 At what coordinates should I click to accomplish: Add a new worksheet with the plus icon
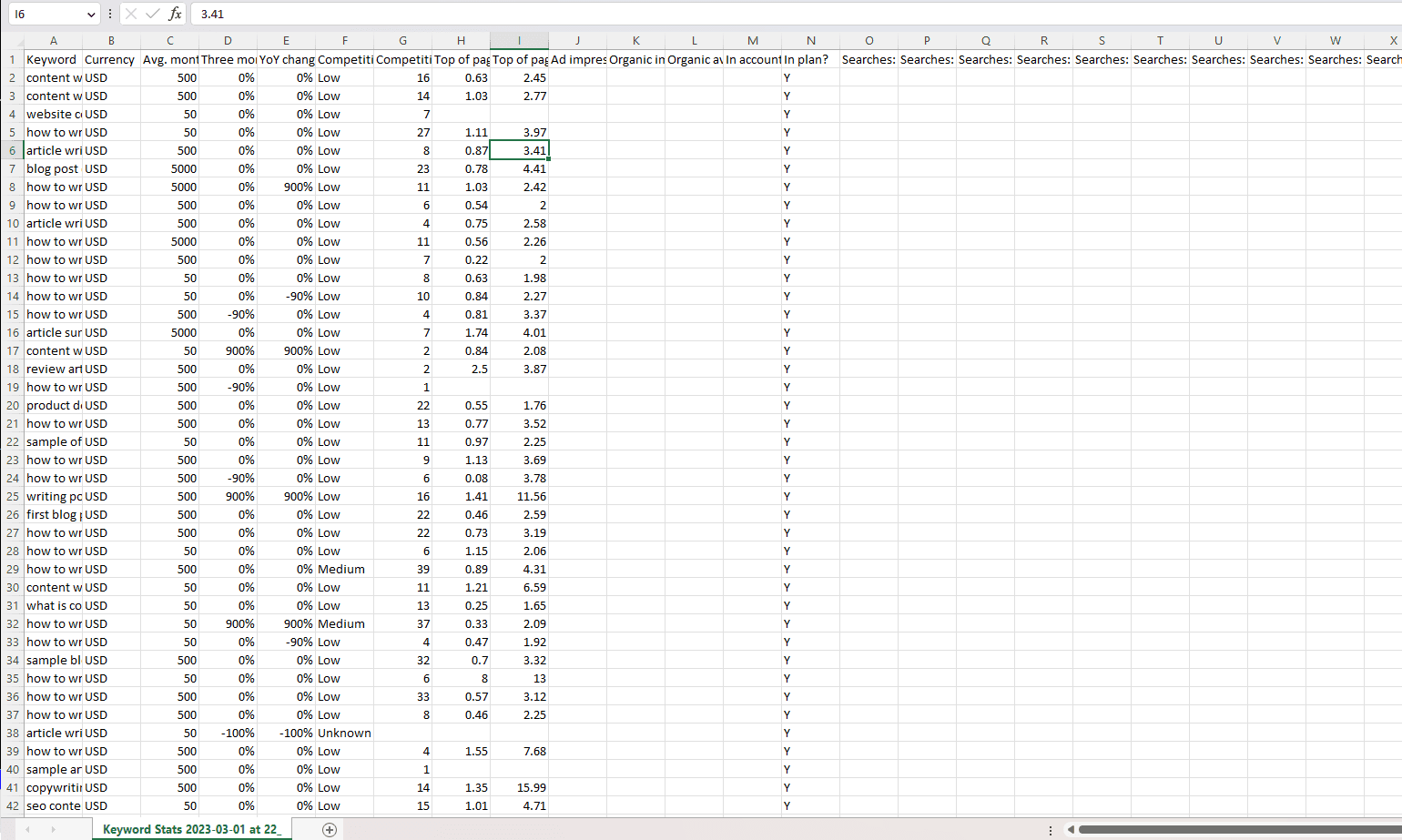[x=330, y=829]
